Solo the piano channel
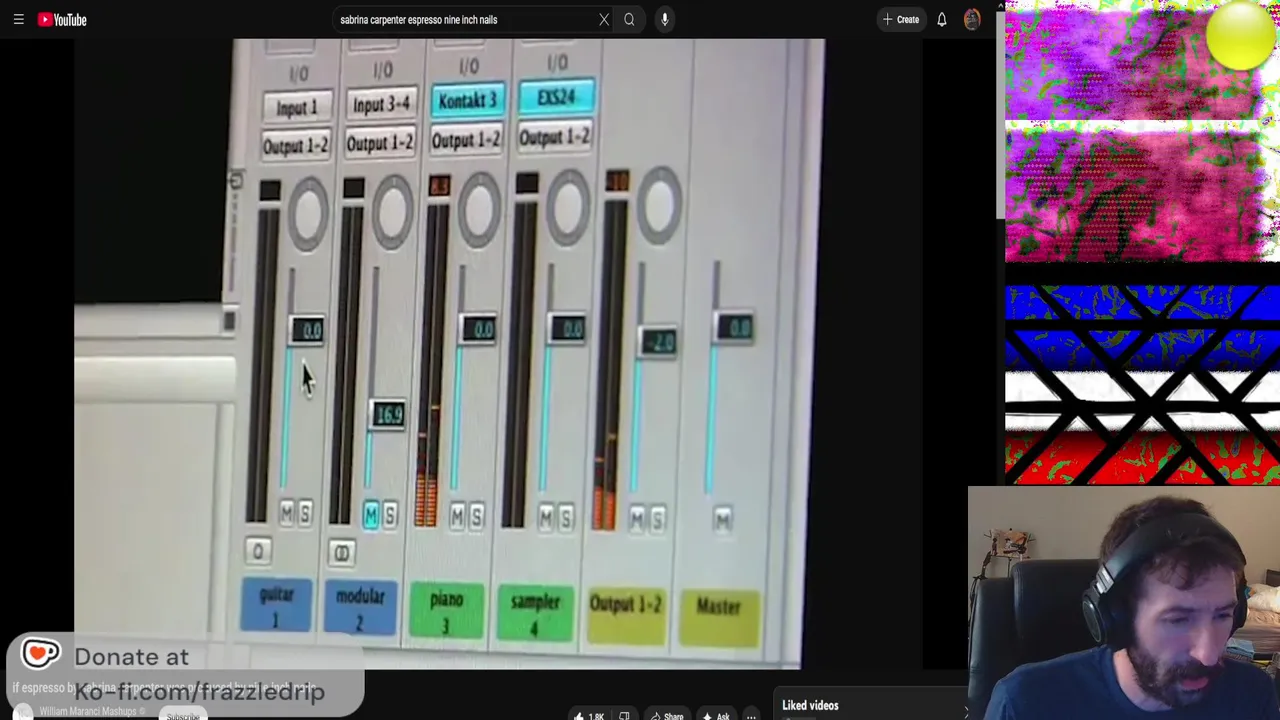 476,516
